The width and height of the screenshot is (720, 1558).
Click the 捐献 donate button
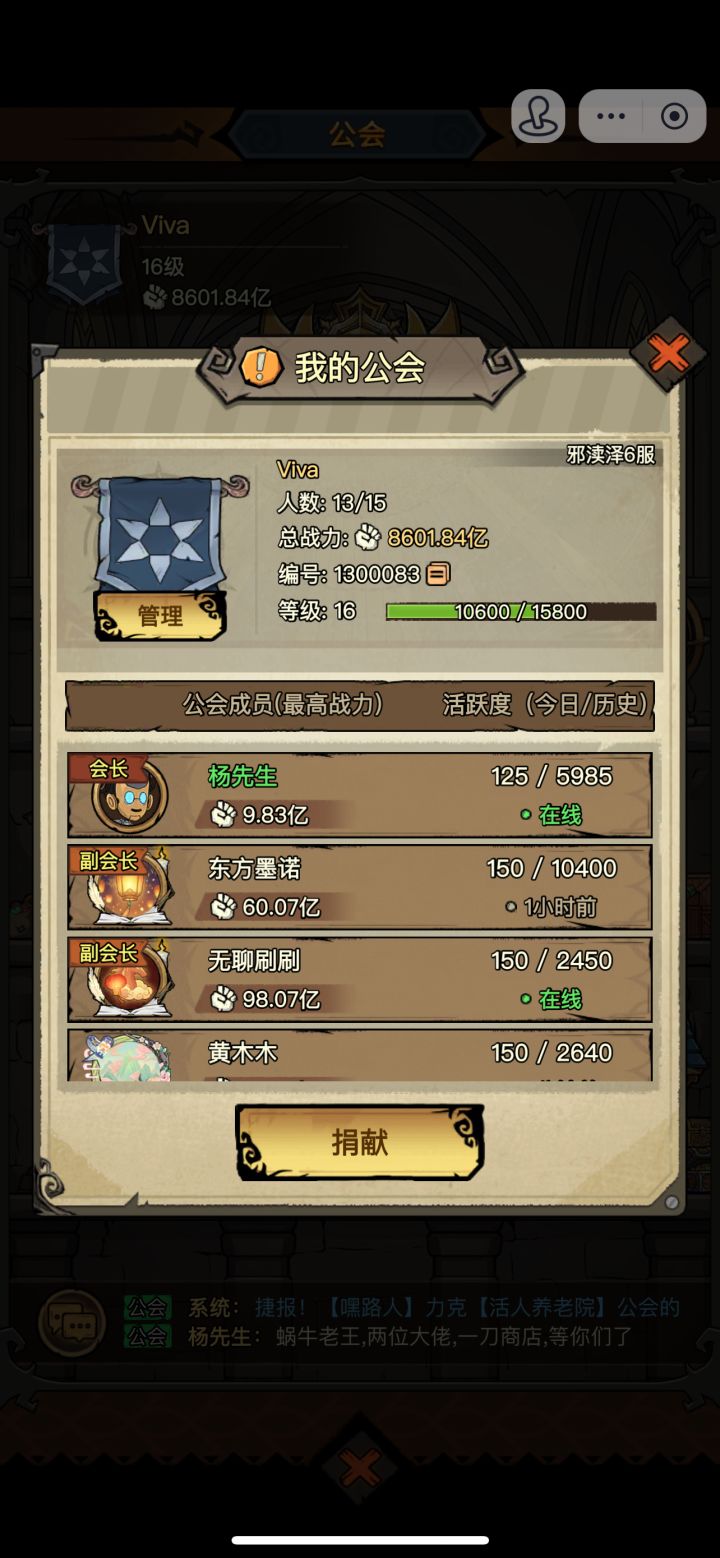click(360, 1142)
